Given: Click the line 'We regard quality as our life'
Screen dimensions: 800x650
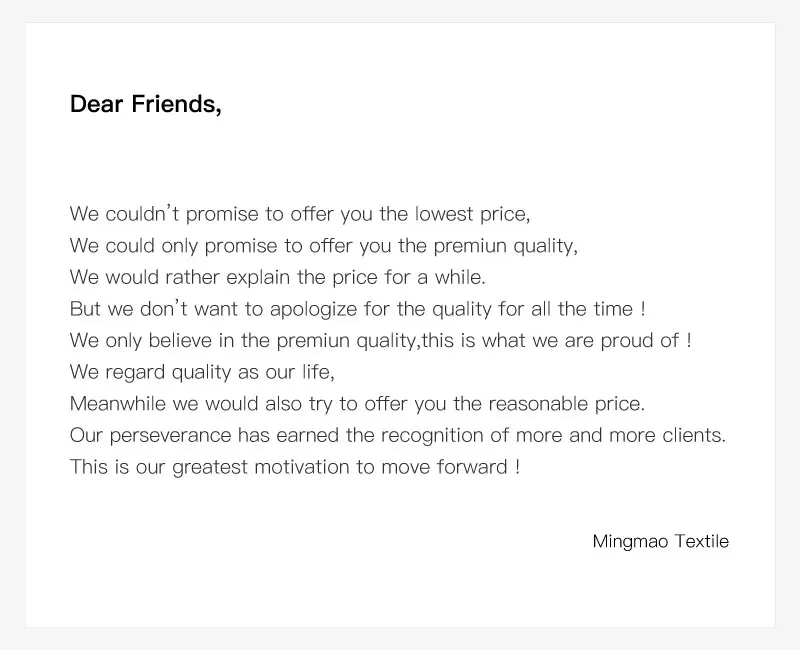Looking at the screenshot, I should tap(201, 372).
